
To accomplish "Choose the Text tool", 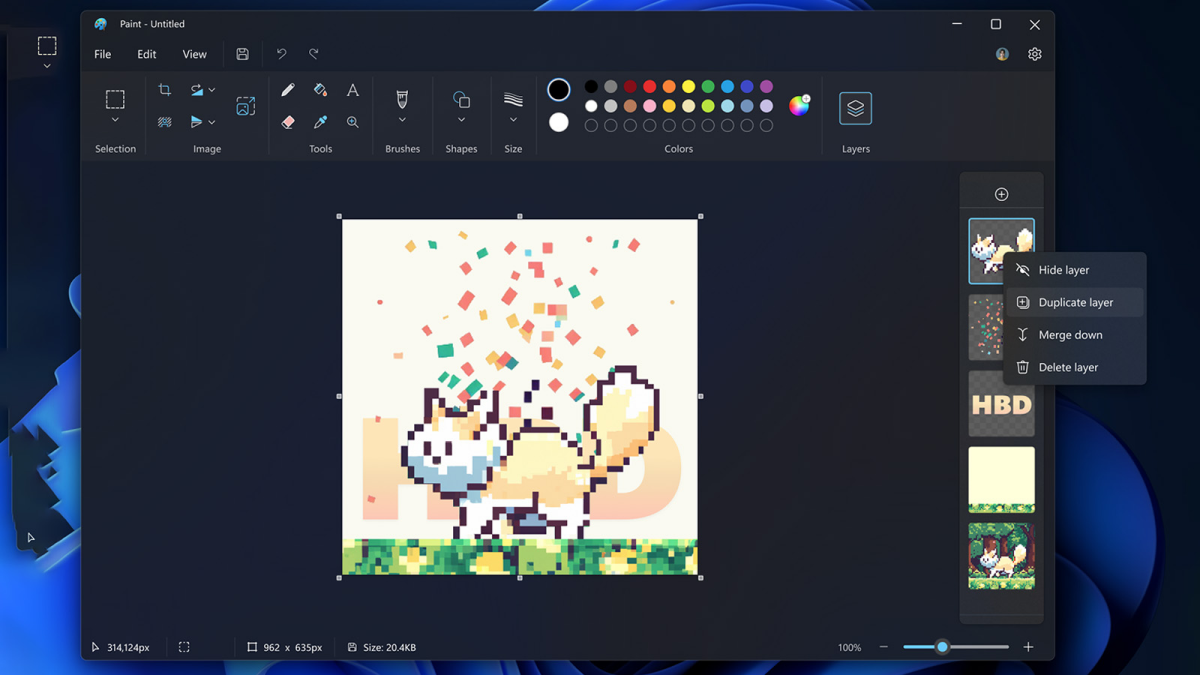I will click(353, 90).
